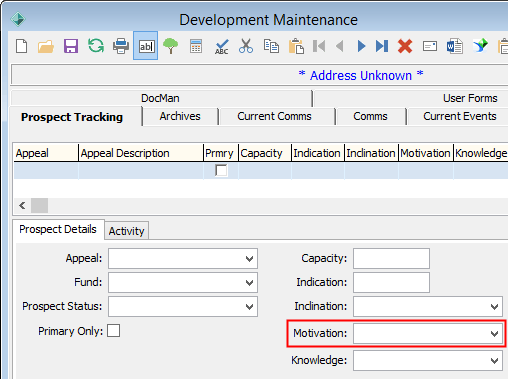Enable the Primary Only checkbox
Image resolution: width=508 pixels, height=379 pixels.
click(x=113, y=331)
